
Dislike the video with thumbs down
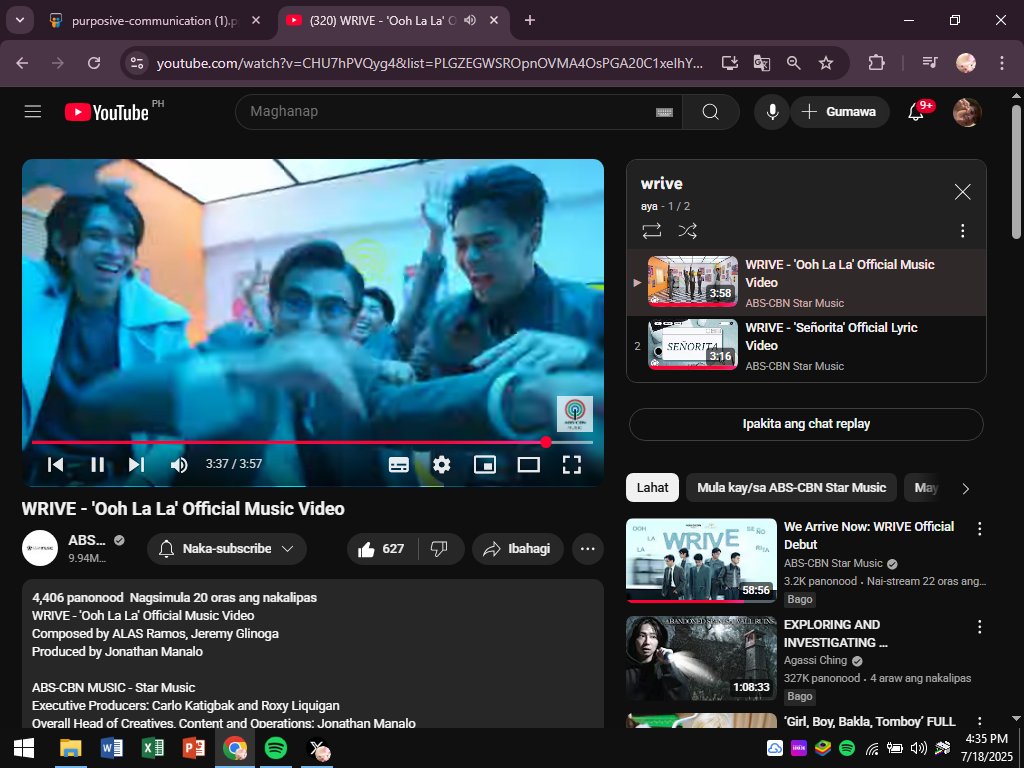tap(440, 549)
